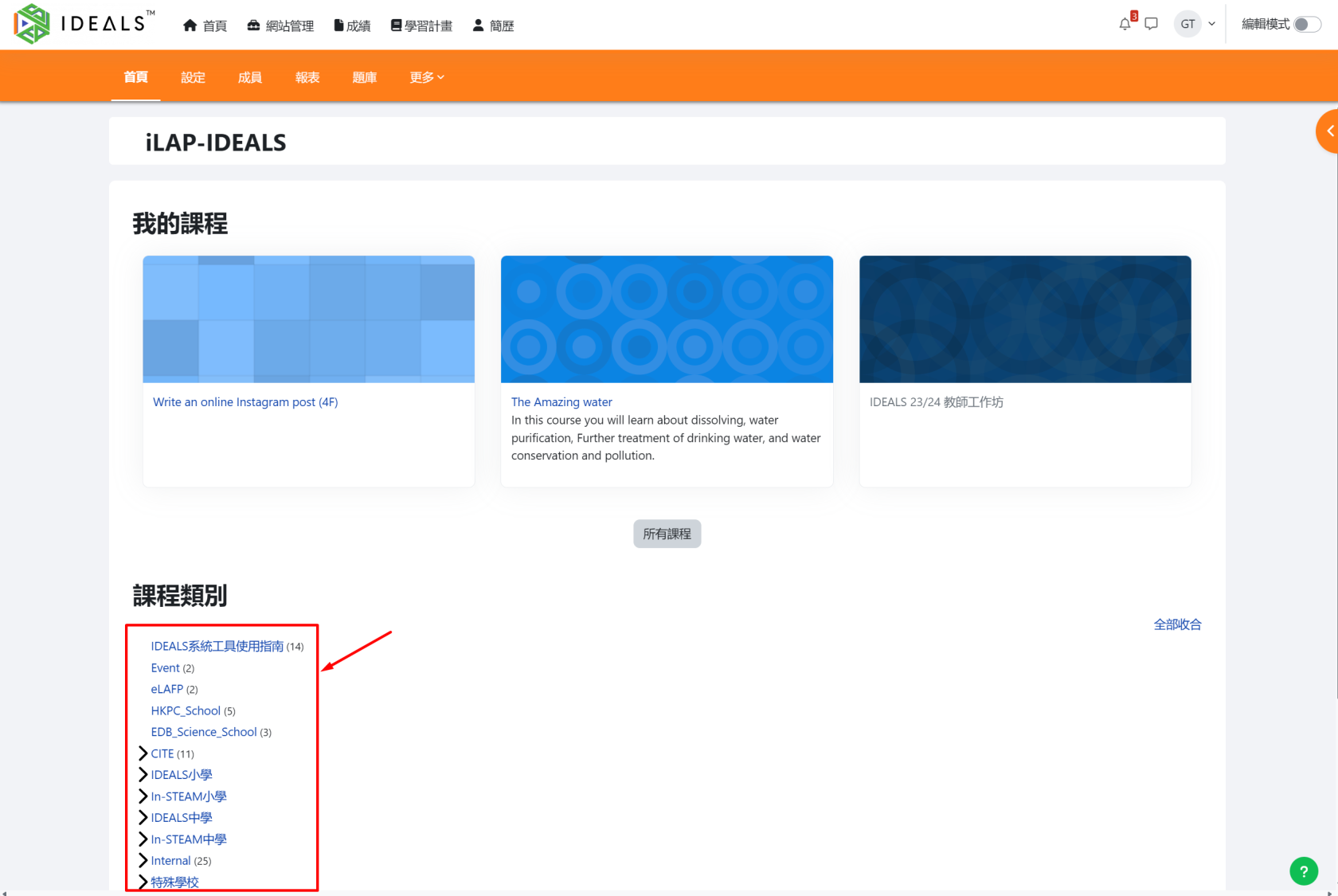Open 學習計畫 from top navigation

click(421, 25)
